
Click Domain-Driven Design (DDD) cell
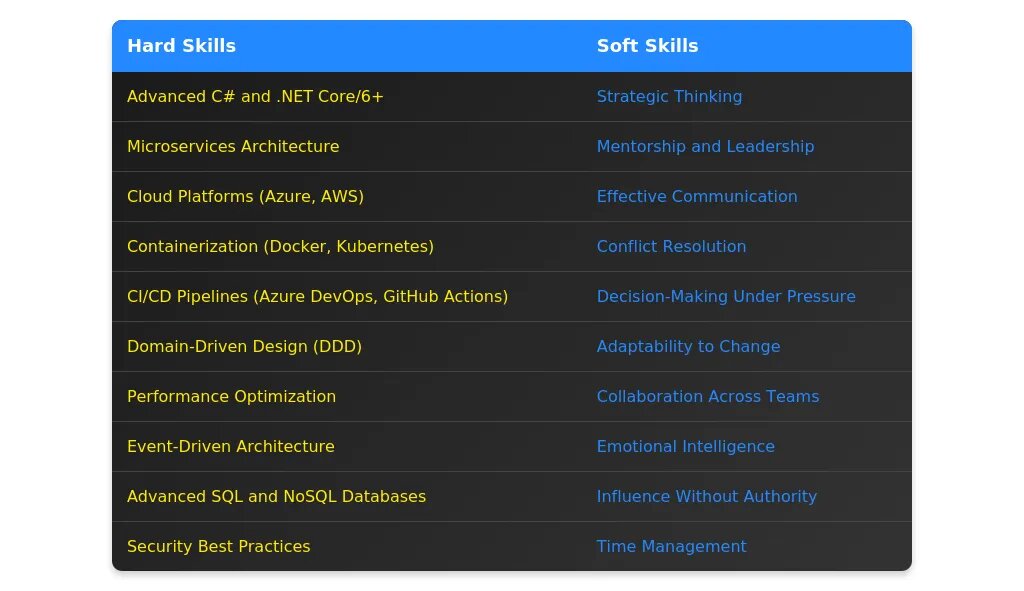[244, 347]
